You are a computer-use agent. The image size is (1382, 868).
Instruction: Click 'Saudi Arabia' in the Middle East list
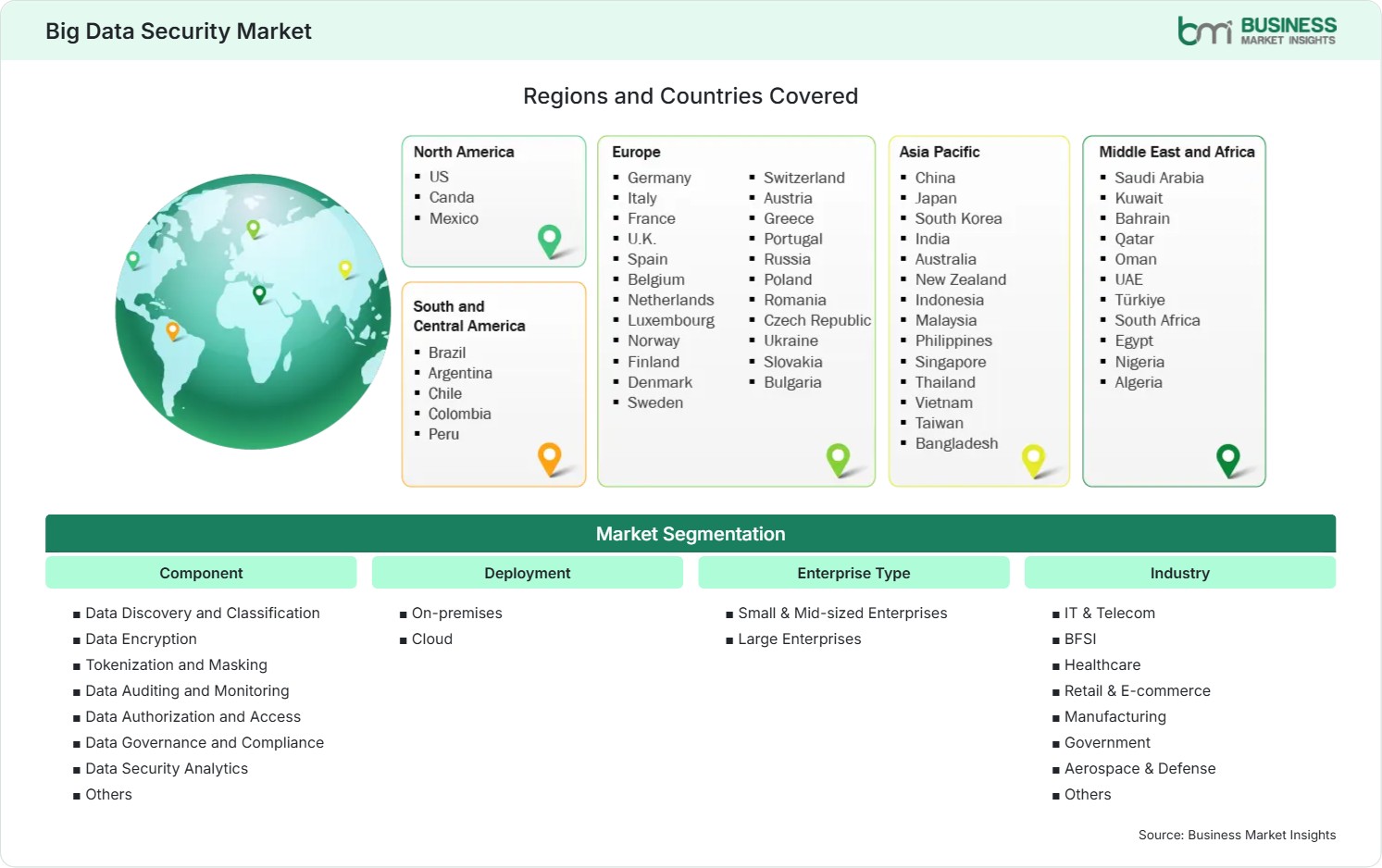(x=1159, y=178)
